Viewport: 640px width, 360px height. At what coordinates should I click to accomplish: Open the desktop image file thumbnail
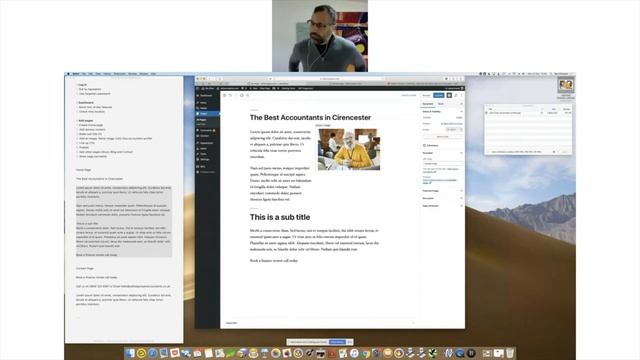566,85
